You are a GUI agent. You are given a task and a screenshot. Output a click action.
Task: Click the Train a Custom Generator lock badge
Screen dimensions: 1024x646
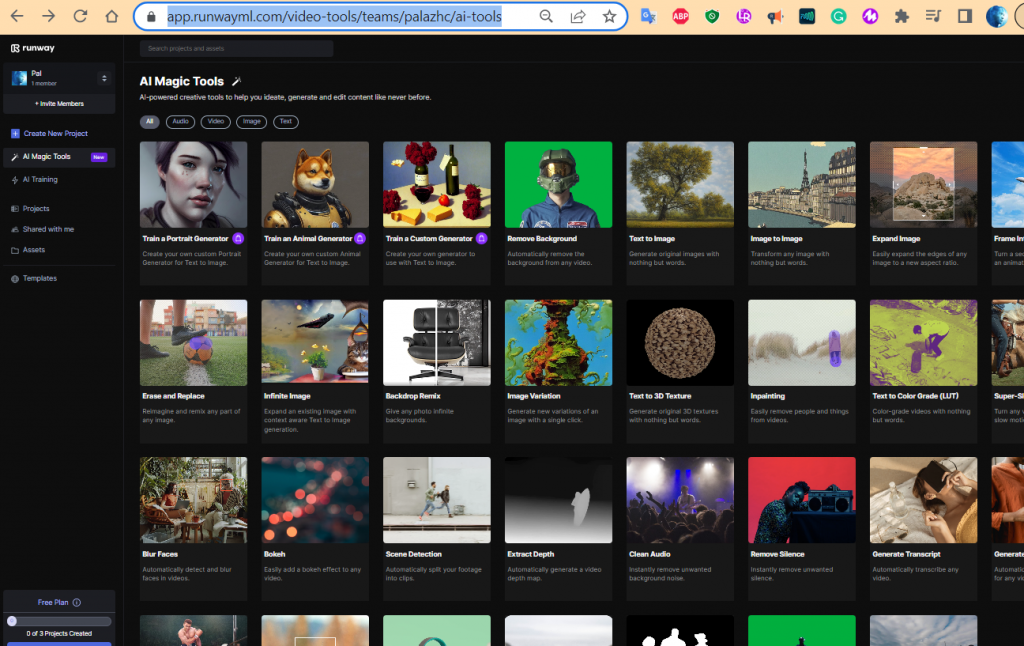[x=481, y=238]
